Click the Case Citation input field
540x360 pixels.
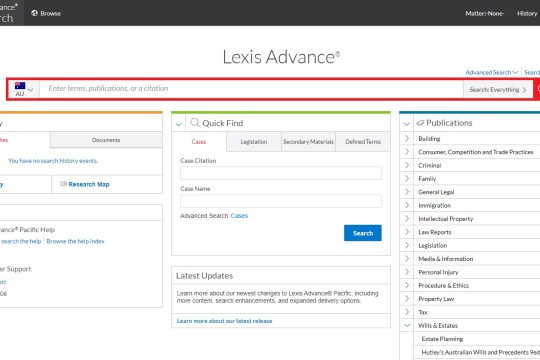281,173
